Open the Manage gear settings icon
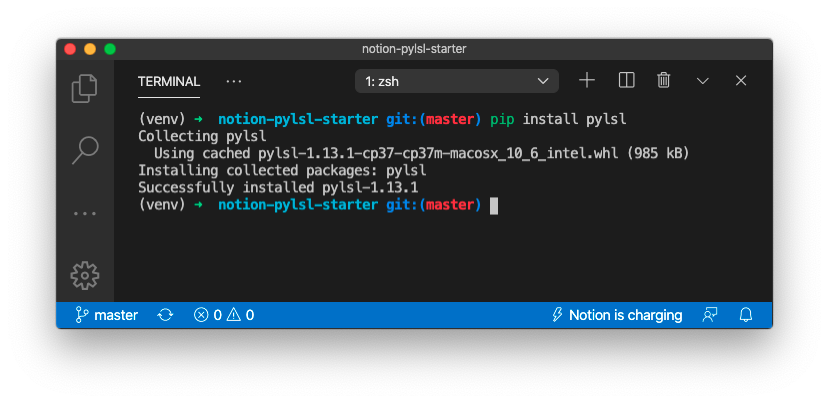Viewport: 829px width, 403px height. click(85, 275)
